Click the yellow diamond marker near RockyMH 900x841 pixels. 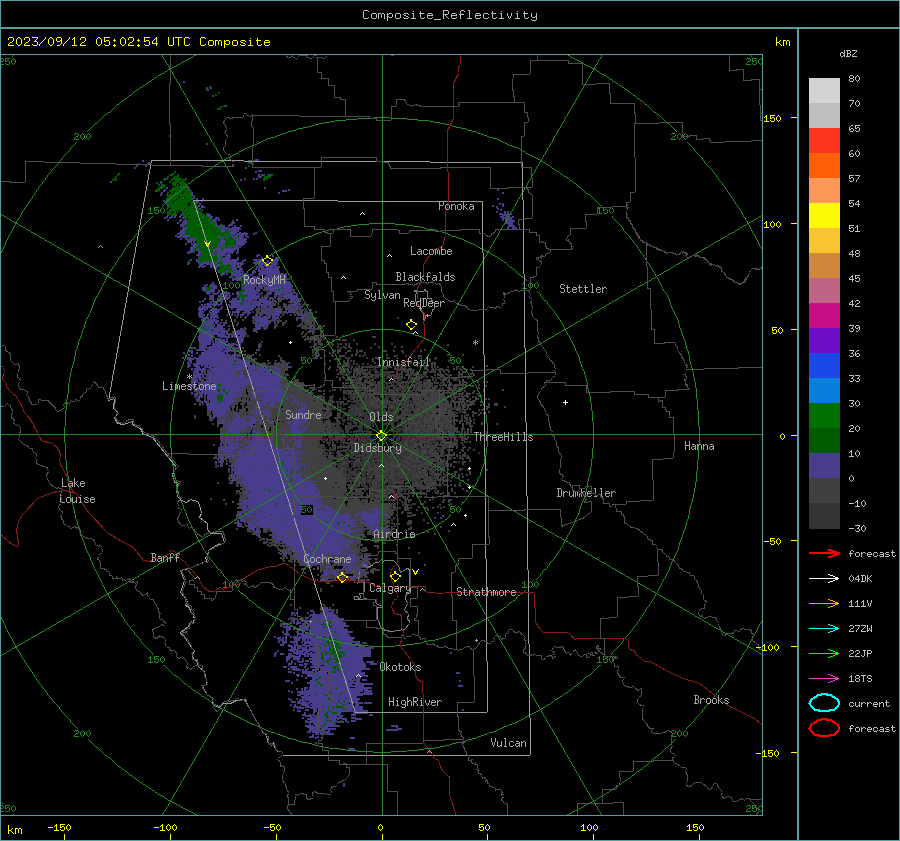[267, 261]
